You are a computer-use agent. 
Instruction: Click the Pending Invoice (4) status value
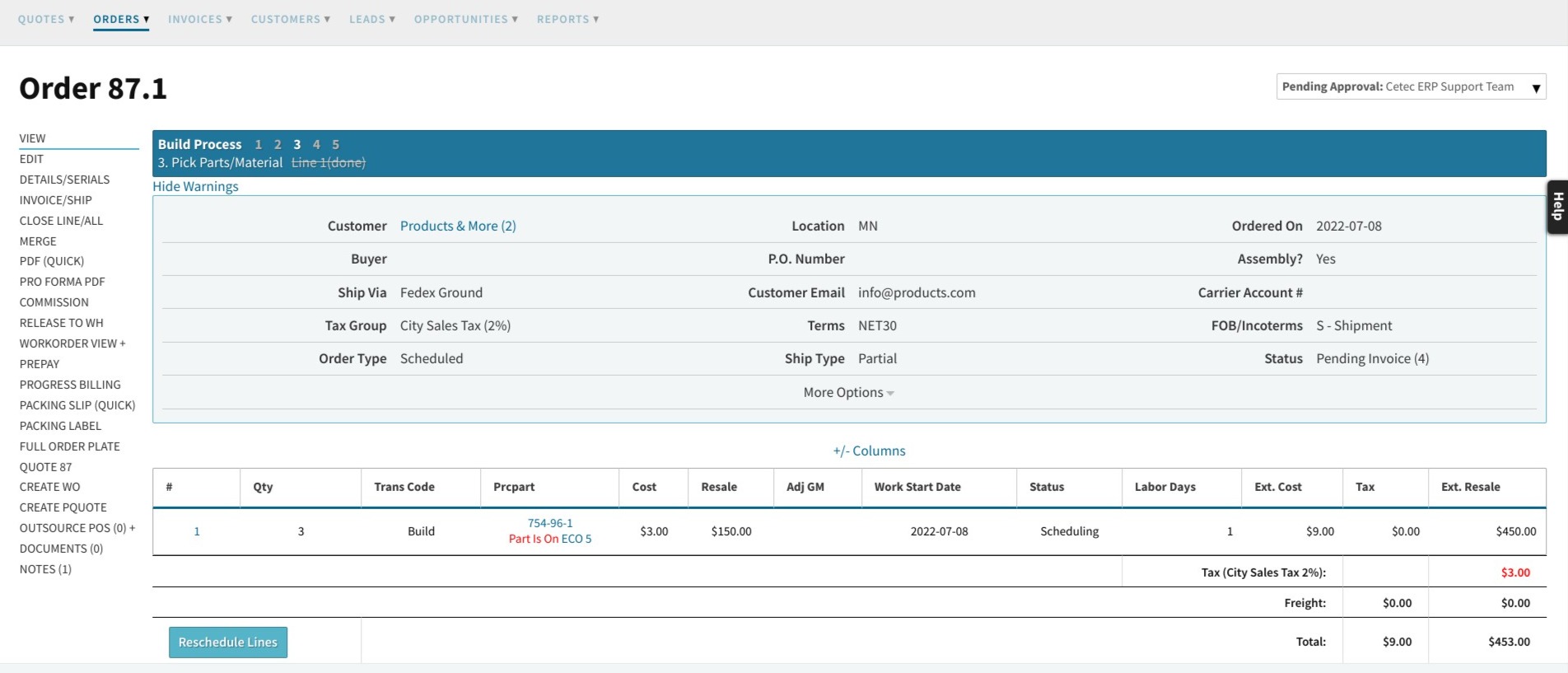pyautogui.click(x=1373, y=358)
